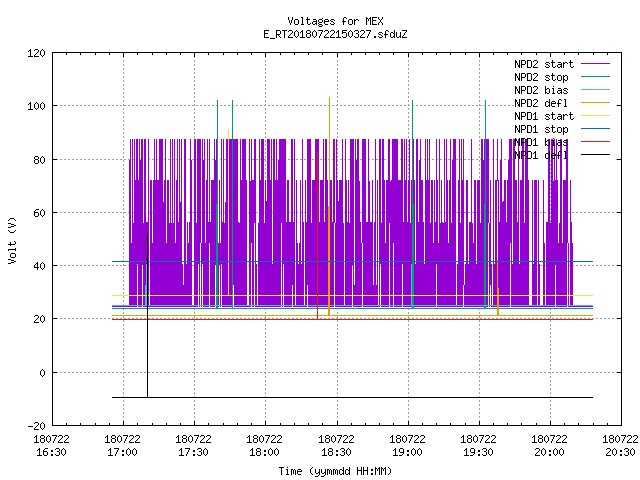Click the flat blue NPD1 stop line near 42 V
640x480 pixels.
point(352,261)
